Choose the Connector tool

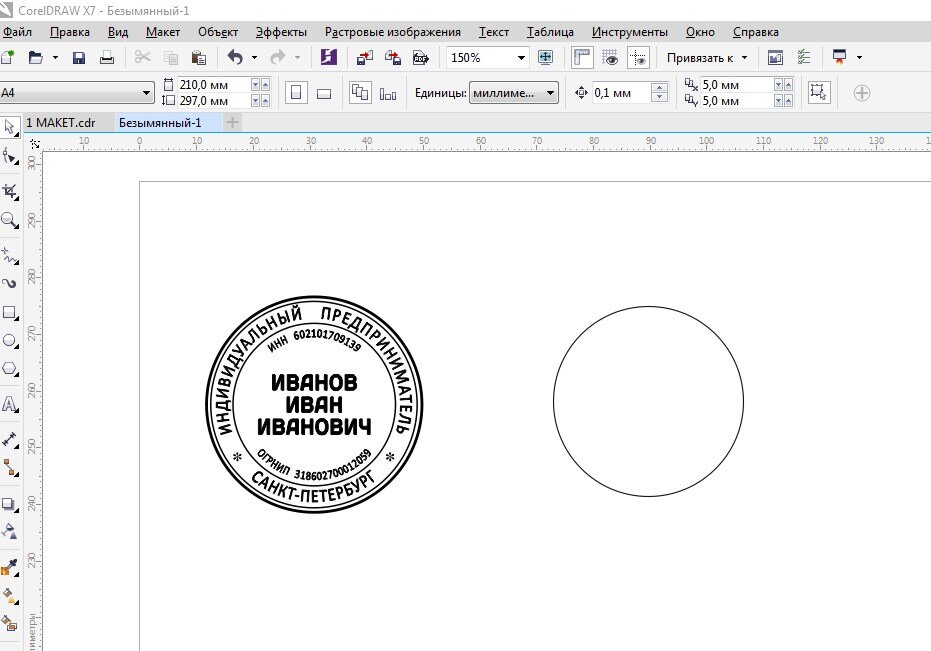tap(10, 468)
